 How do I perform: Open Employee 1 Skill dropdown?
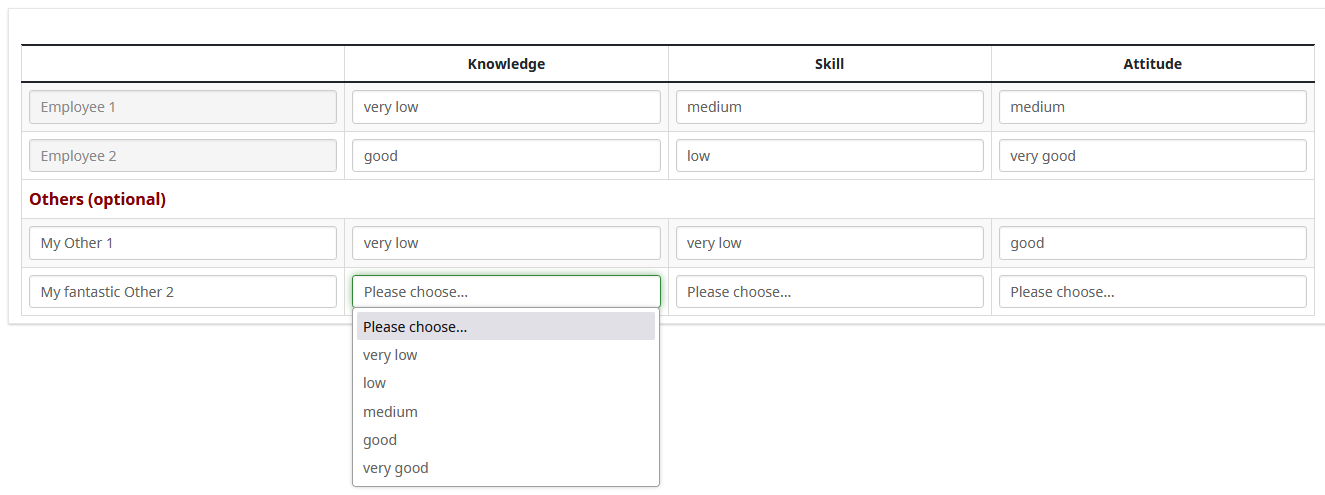click(829, 107)
